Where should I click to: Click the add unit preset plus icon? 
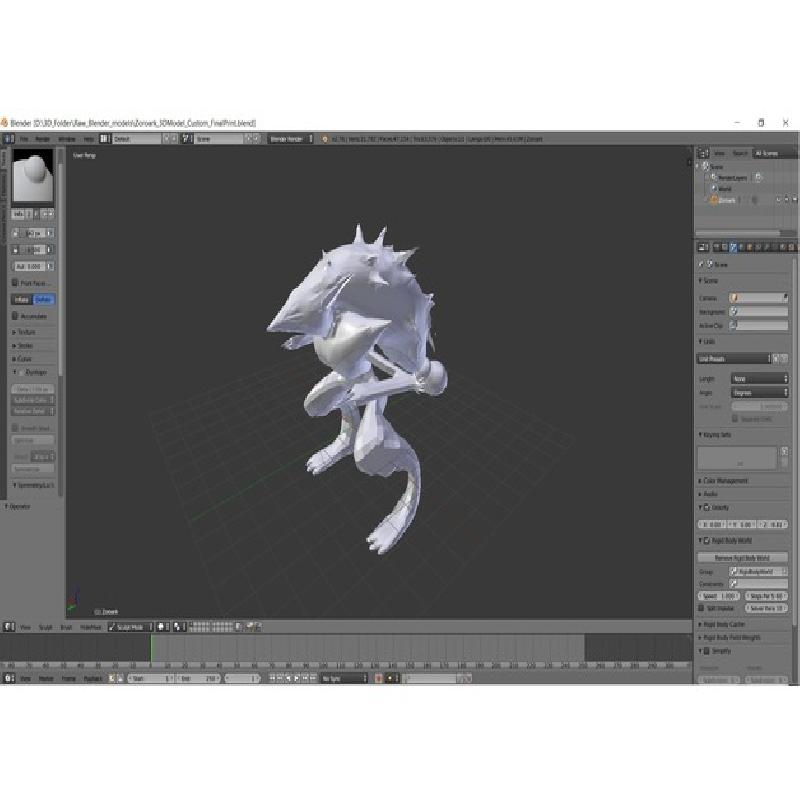point(776,359)
